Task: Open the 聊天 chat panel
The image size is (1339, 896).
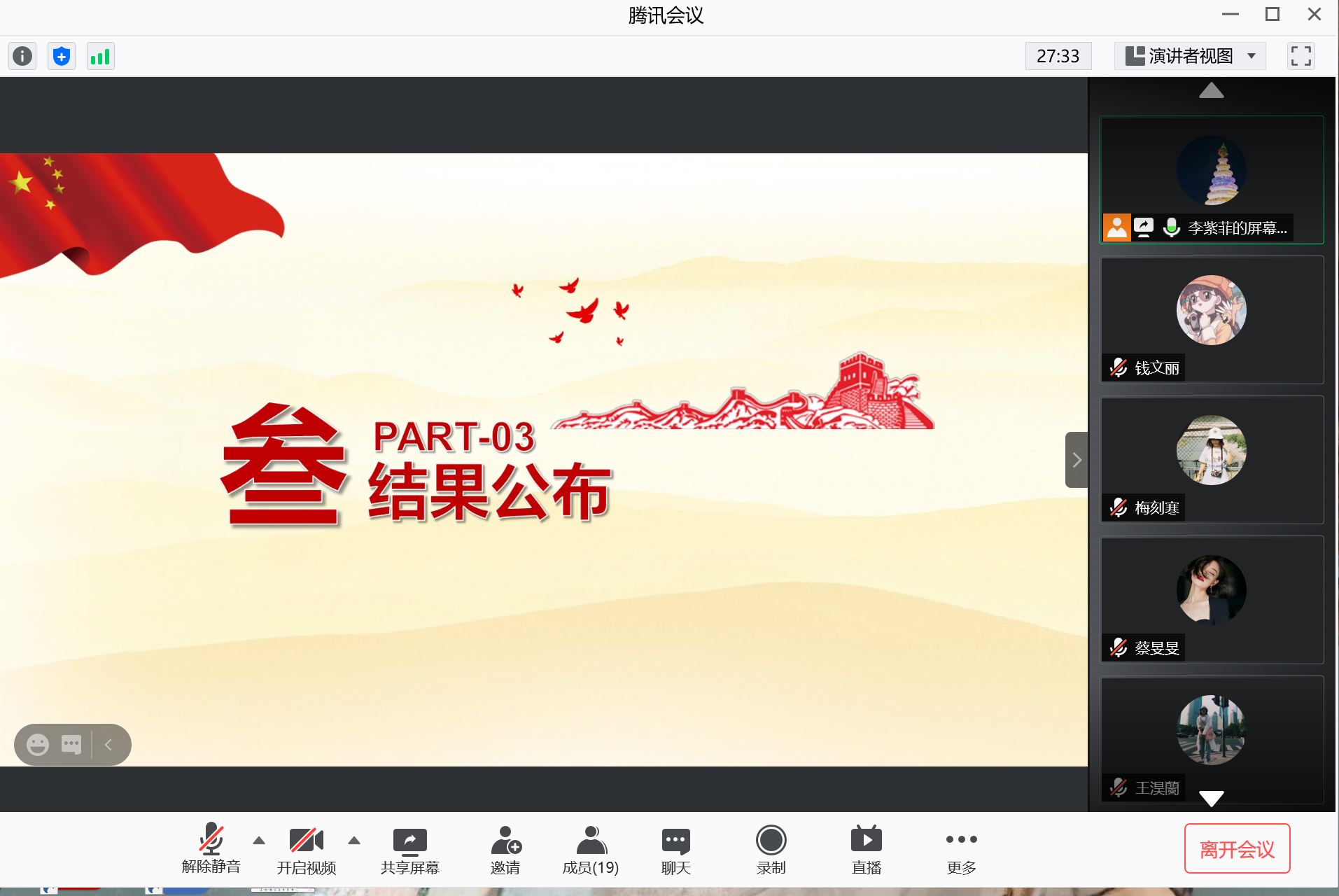Action: click(674, 849)
